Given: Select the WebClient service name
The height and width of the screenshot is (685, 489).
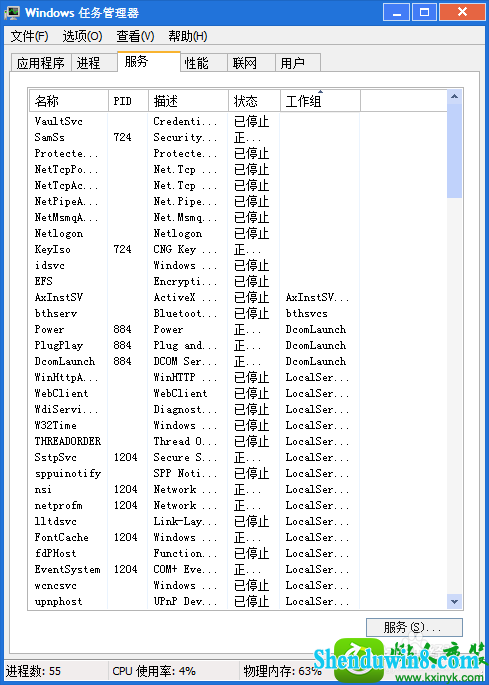Looking at the screenshot, I should coord(61,394).
